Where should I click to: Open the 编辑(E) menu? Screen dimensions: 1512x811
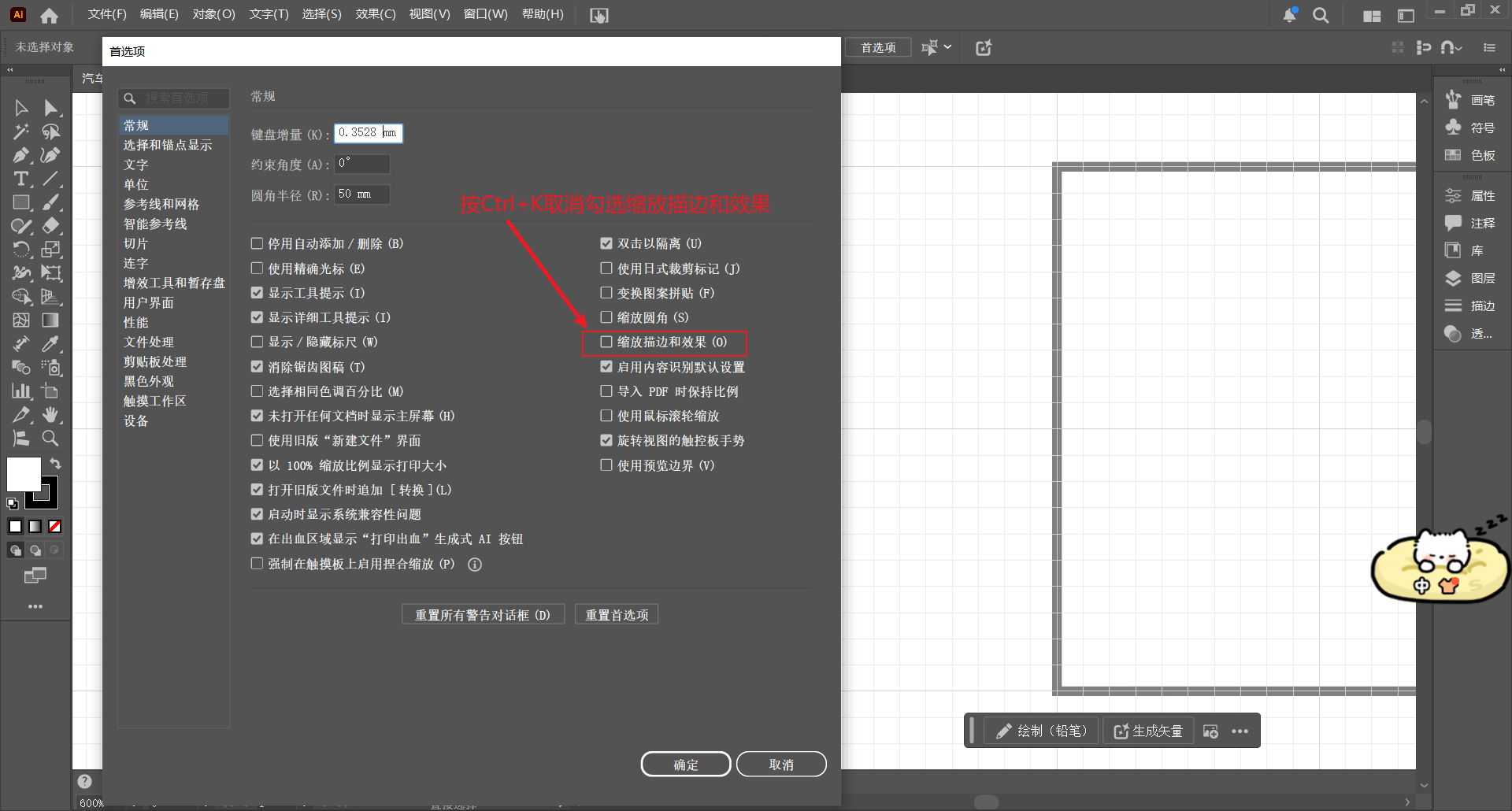click(159, 15)
